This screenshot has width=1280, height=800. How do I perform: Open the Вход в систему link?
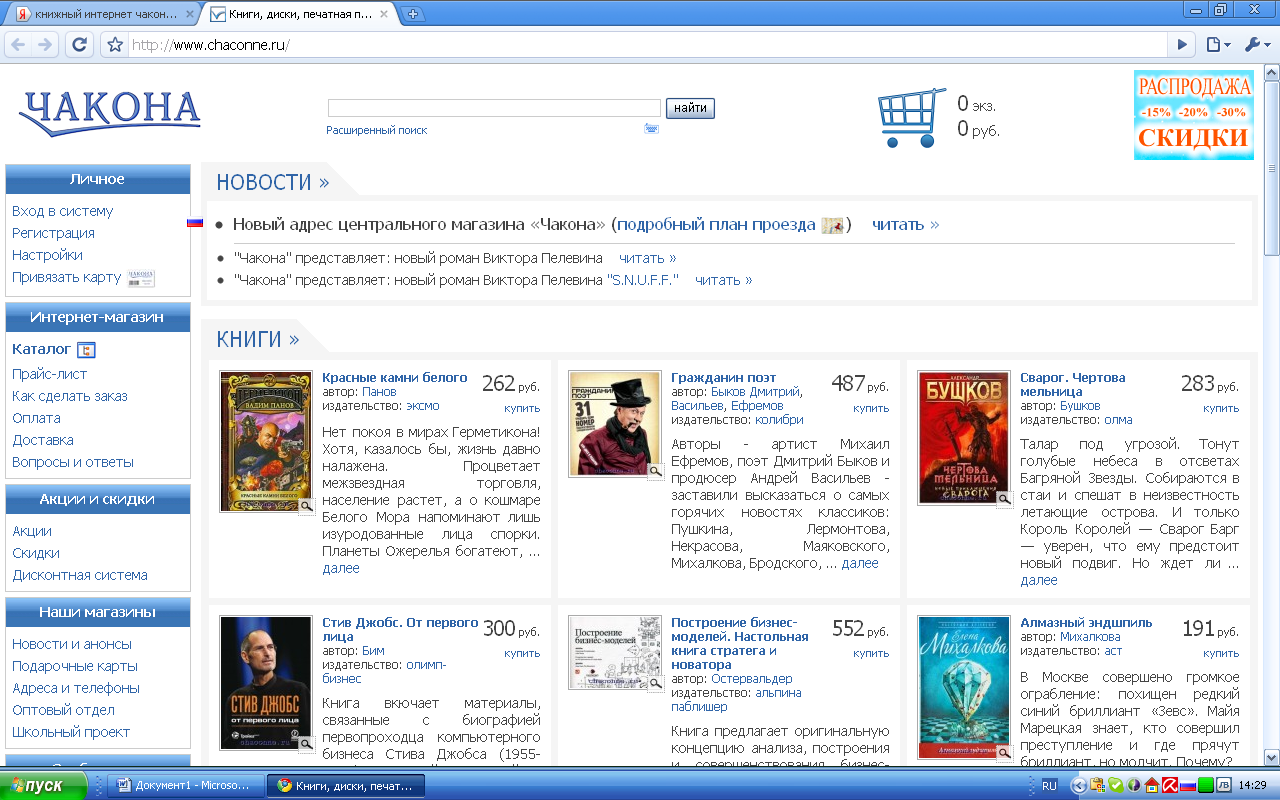[63, 211]
